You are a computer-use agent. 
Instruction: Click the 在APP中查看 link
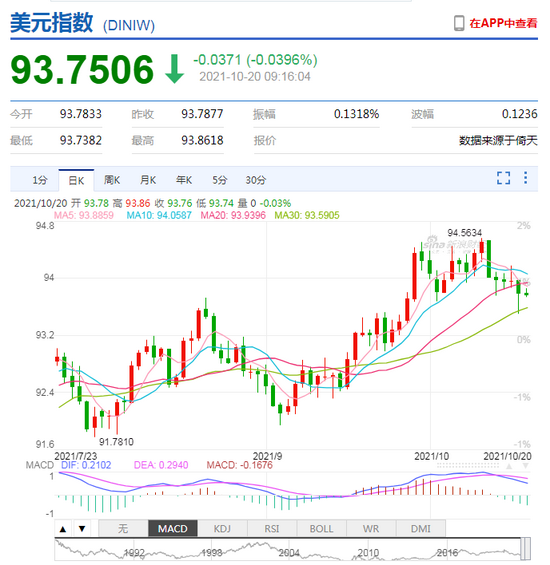point(503,23)
